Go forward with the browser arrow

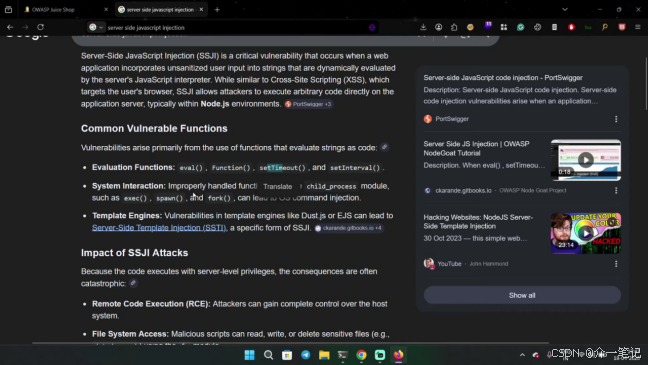click(x=25, y=27)
